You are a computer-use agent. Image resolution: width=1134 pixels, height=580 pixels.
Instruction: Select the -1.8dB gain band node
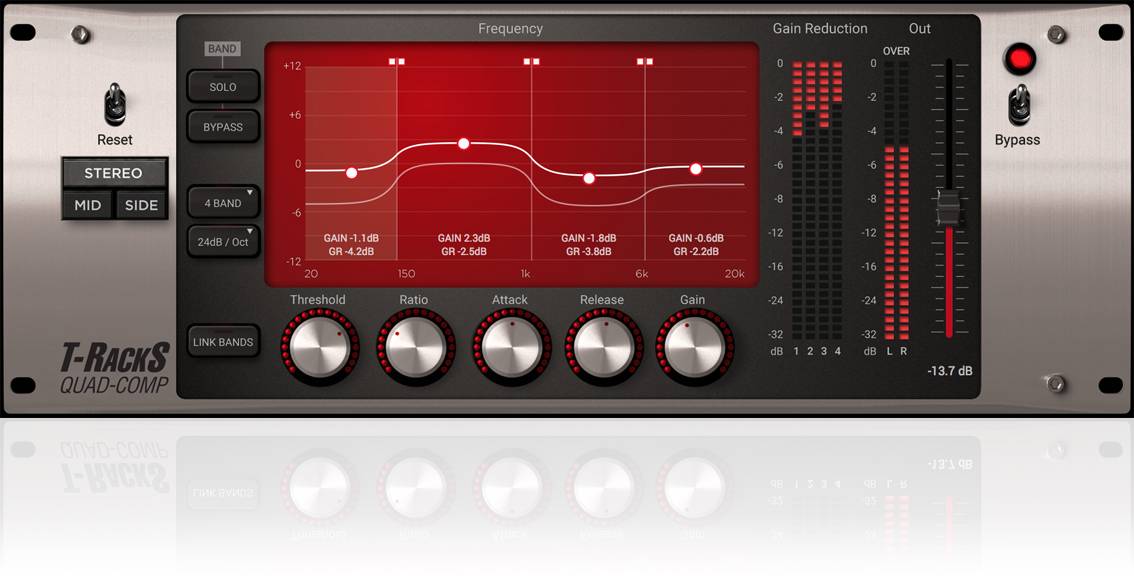[x=589, y=178]
